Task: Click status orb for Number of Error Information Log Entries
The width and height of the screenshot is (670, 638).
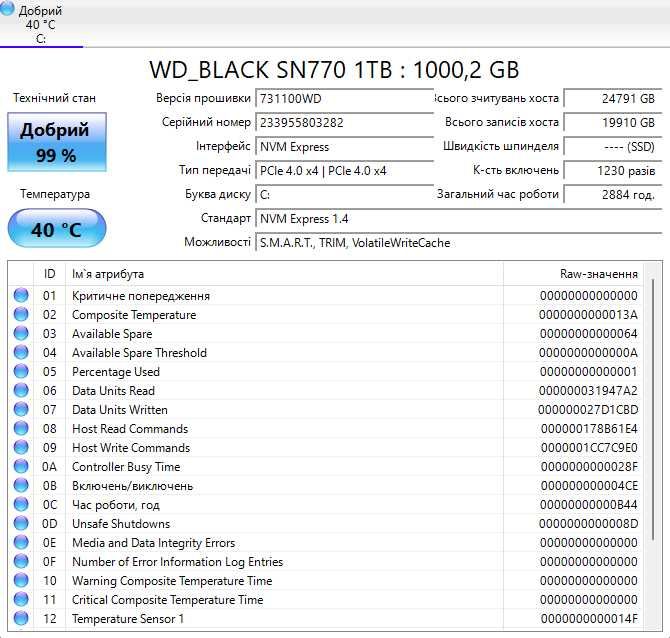Action: coord(21,562)
